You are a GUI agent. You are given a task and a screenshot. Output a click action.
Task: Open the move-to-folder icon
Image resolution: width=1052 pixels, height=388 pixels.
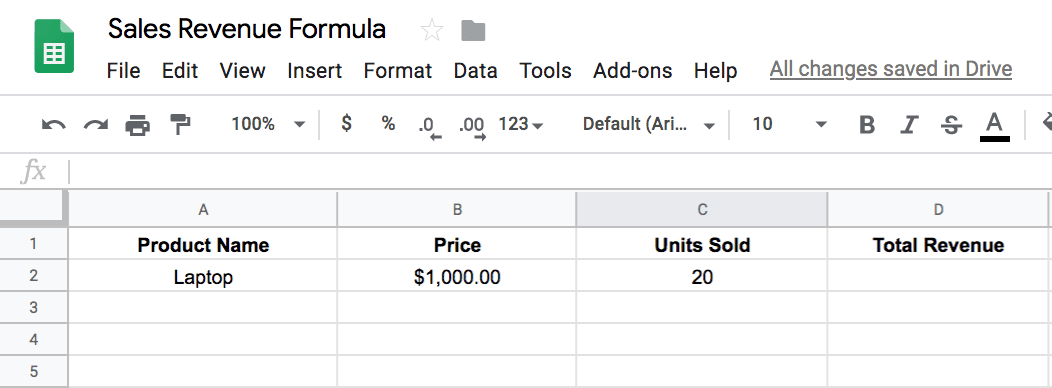click(x=474, y=30)
